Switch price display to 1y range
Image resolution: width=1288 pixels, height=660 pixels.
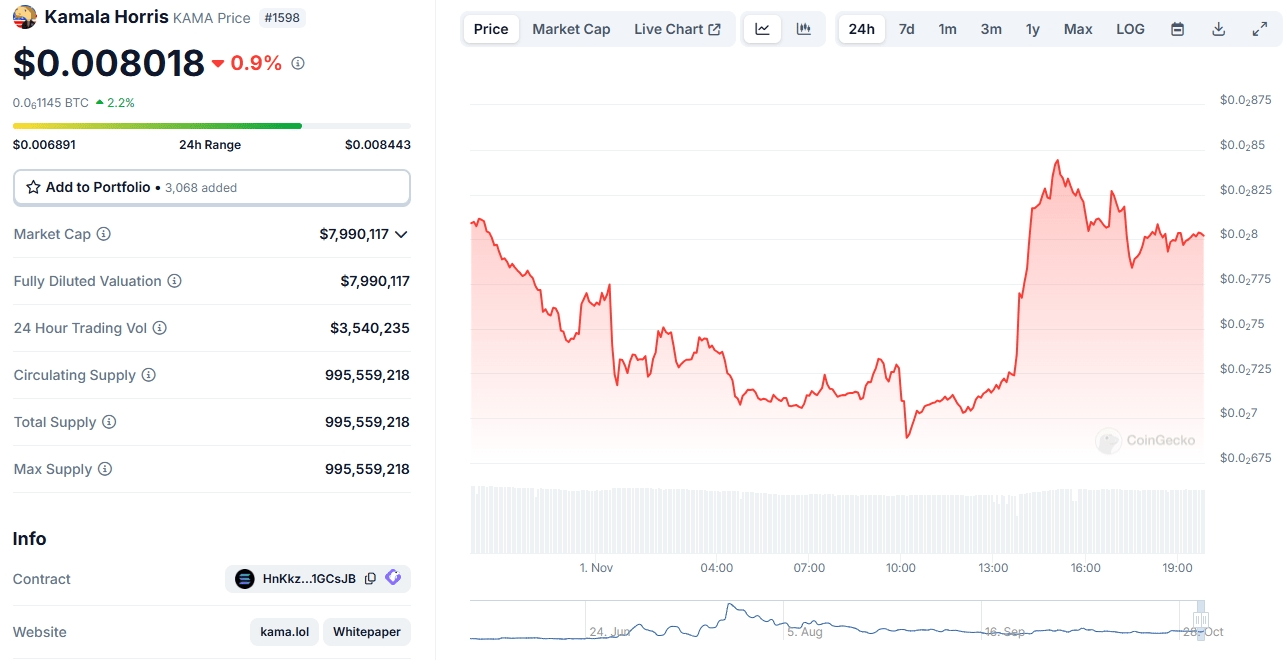point(1033,29)
